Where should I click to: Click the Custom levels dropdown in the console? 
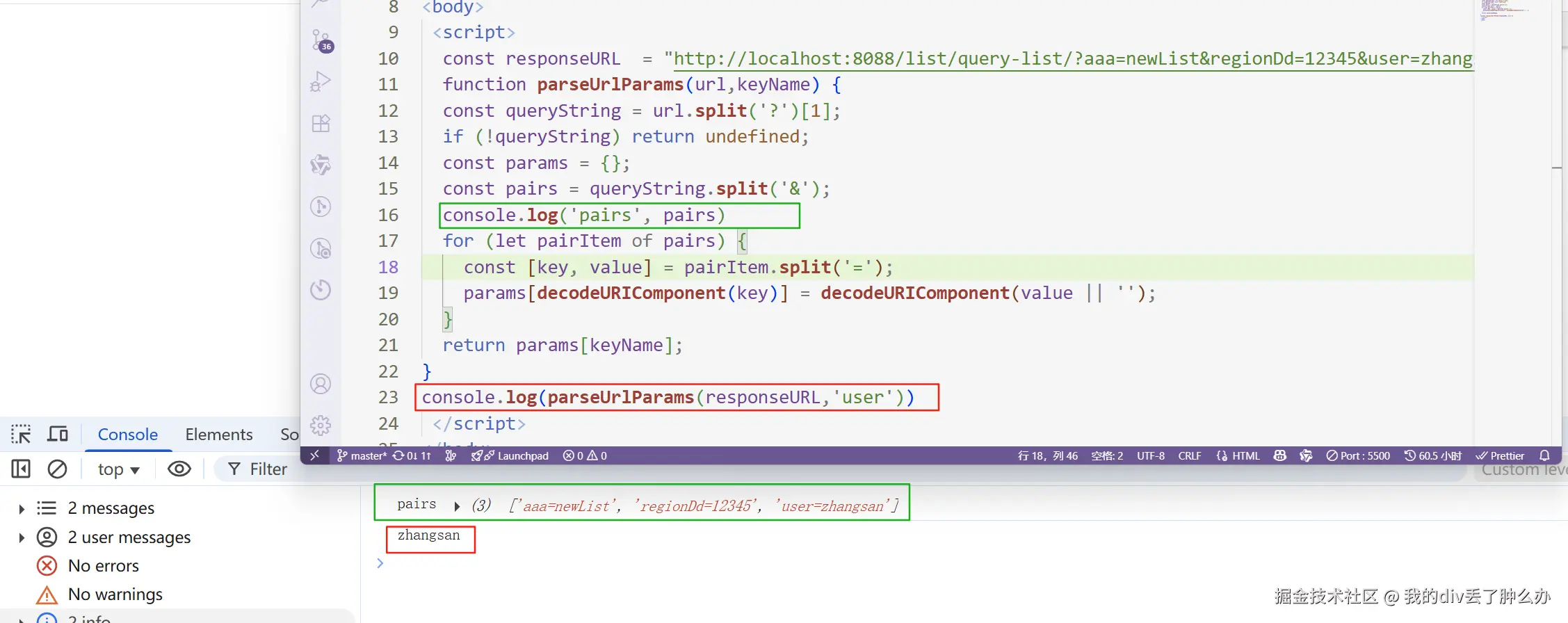1523,470
